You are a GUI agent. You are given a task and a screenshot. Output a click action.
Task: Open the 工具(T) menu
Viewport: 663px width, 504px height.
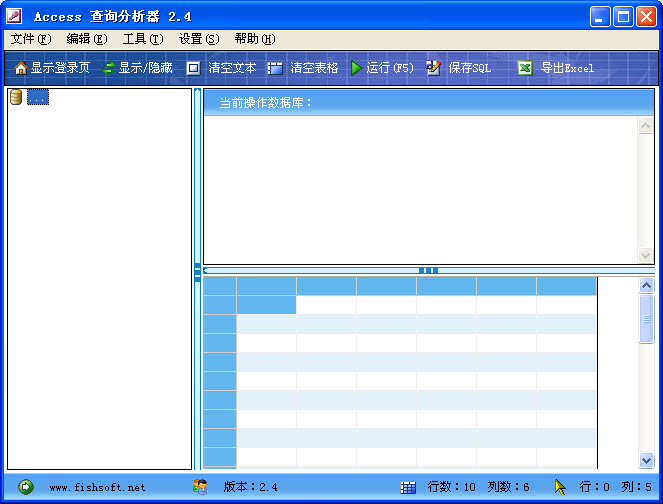pyautogui.click(x=142, y=39)
